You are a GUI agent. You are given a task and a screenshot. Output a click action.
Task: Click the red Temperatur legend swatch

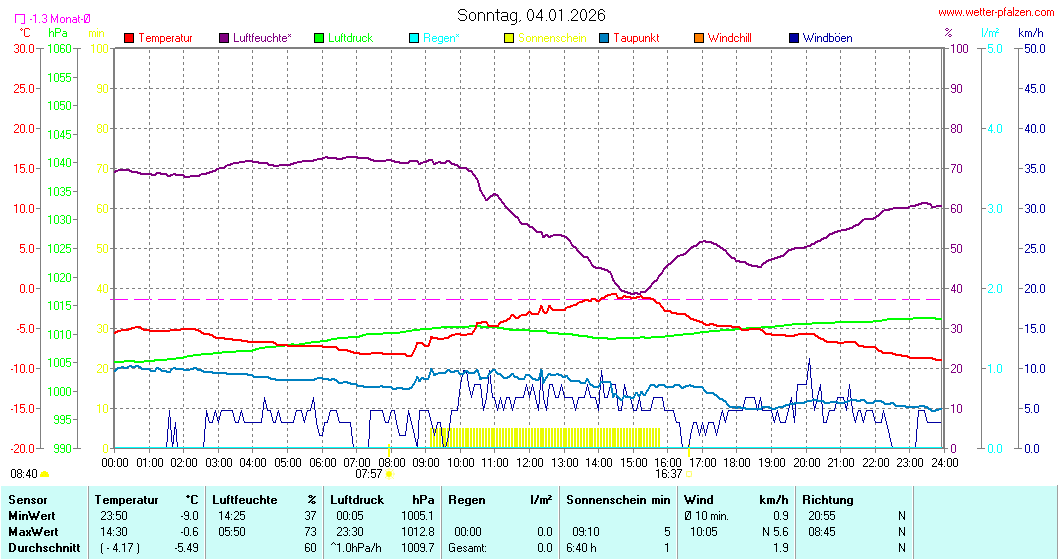pos(129,38)
